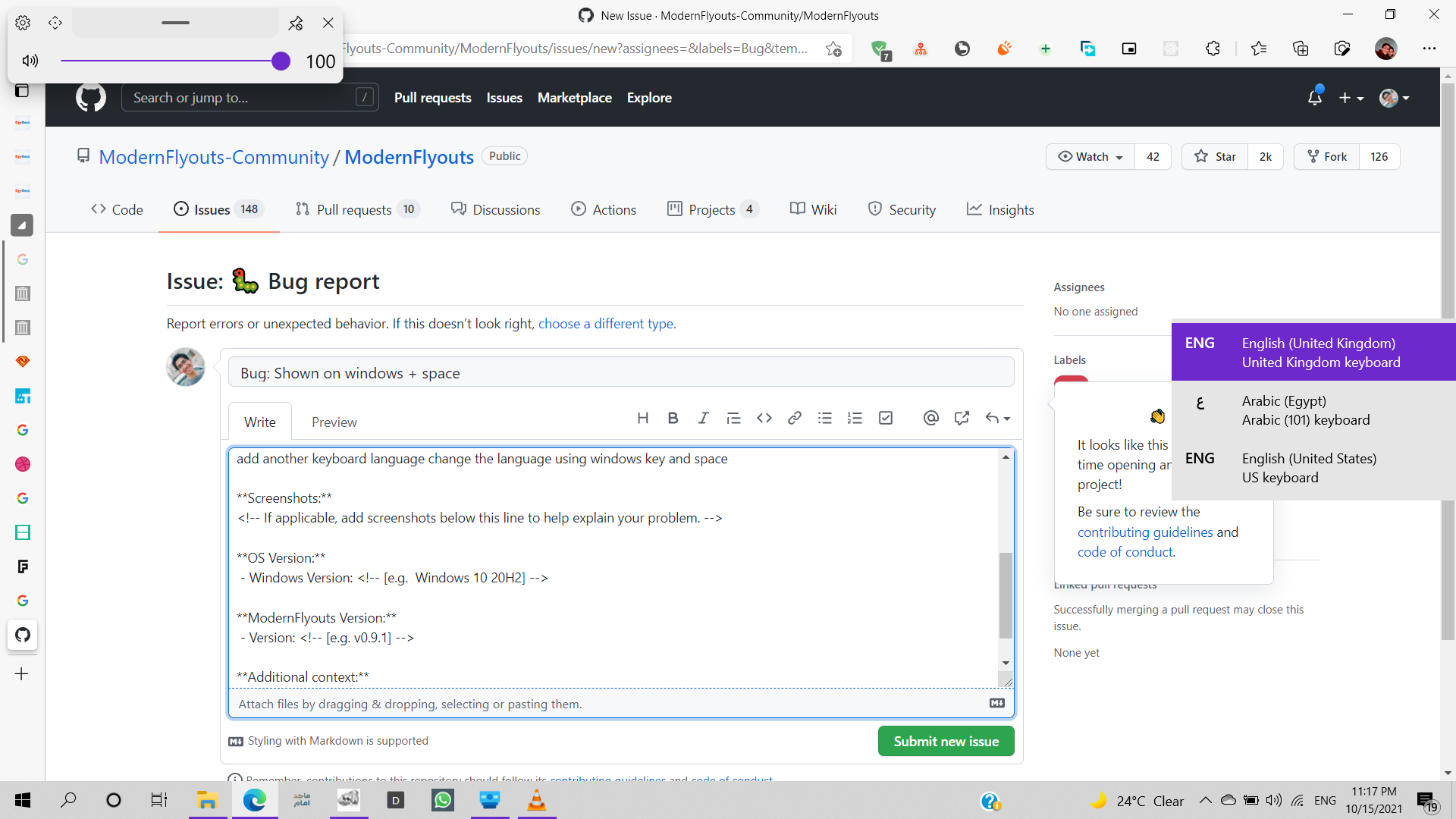
Task: Select English (United States) keyboard layout
Action: click(1310, 468)
